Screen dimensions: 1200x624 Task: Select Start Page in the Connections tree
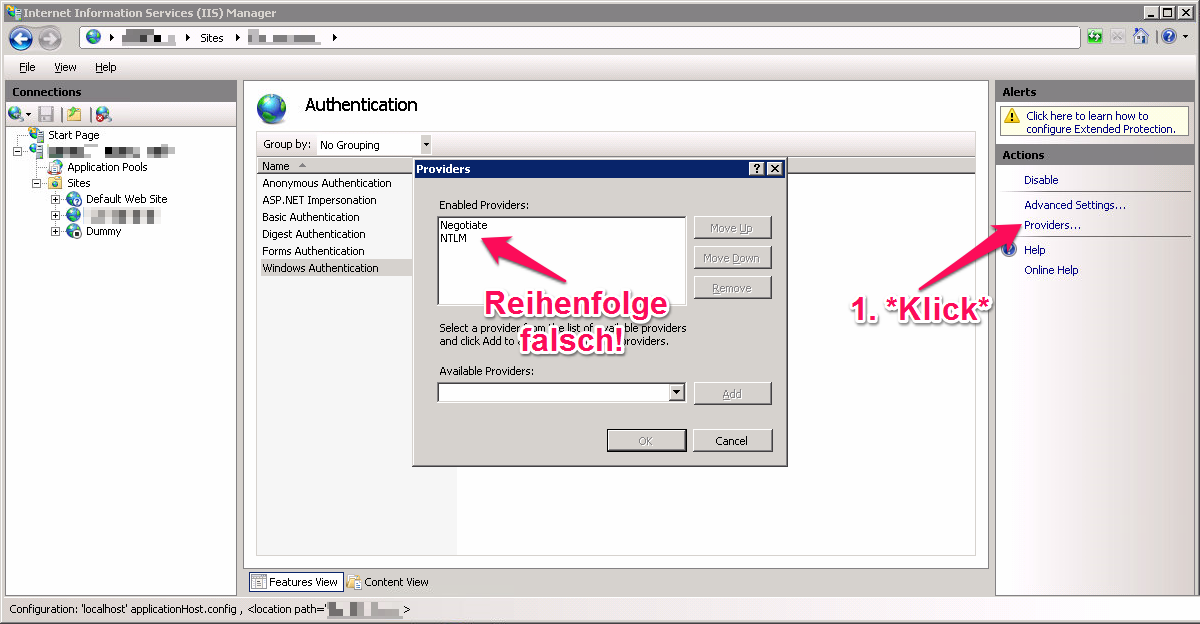point(74,135)
